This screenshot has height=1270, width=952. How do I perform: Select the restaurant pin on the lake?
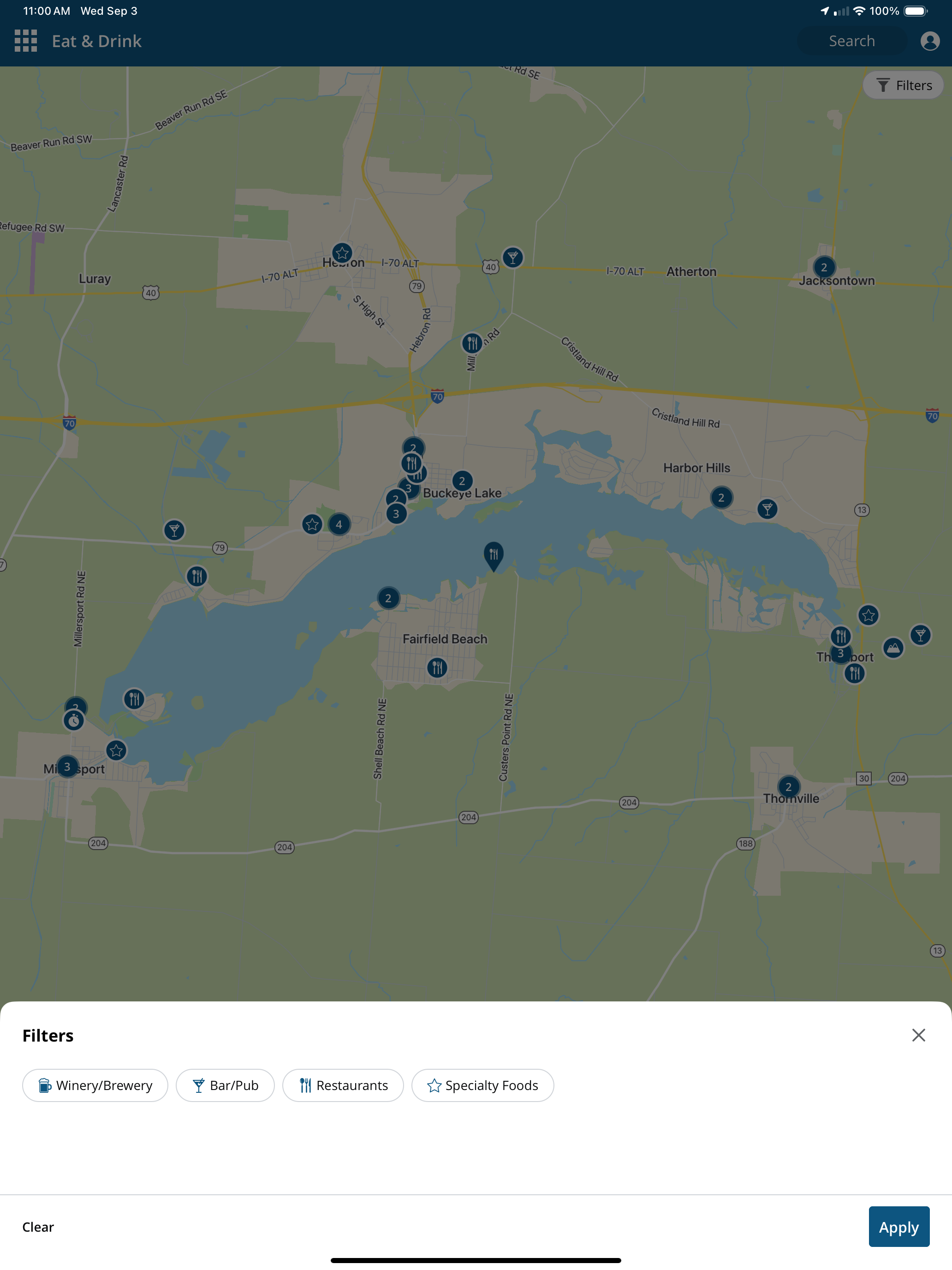494,556
